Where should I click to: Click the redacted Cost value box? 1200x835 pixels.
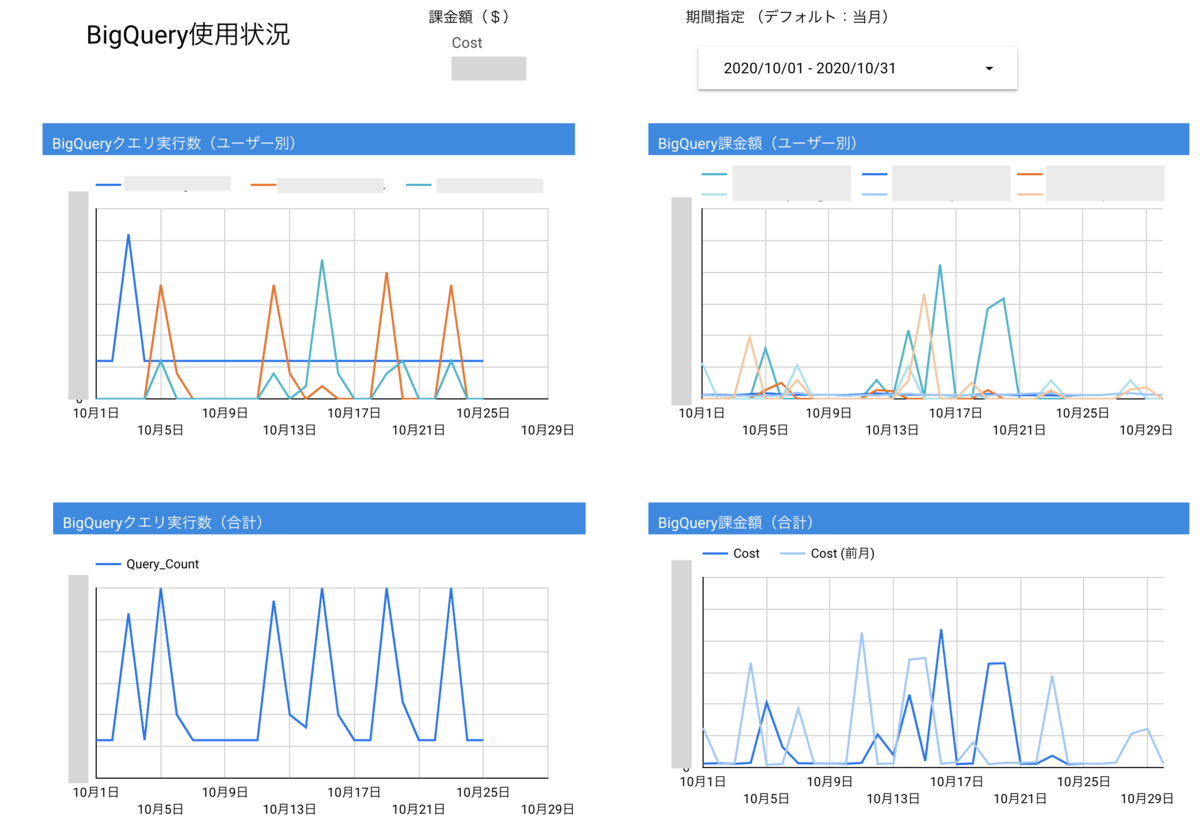489,68
